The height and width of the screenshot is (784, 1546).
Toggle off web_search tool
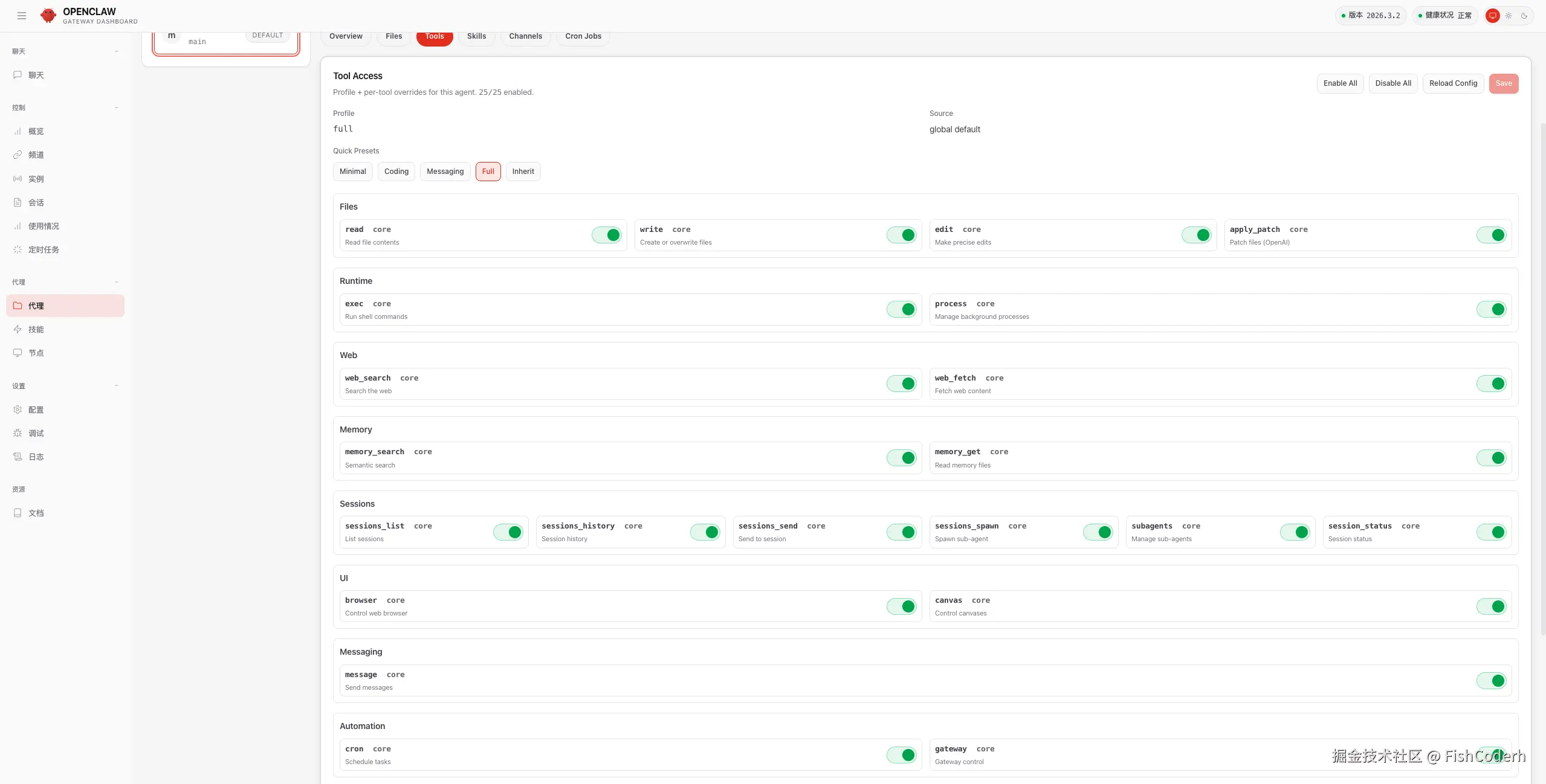901,384
